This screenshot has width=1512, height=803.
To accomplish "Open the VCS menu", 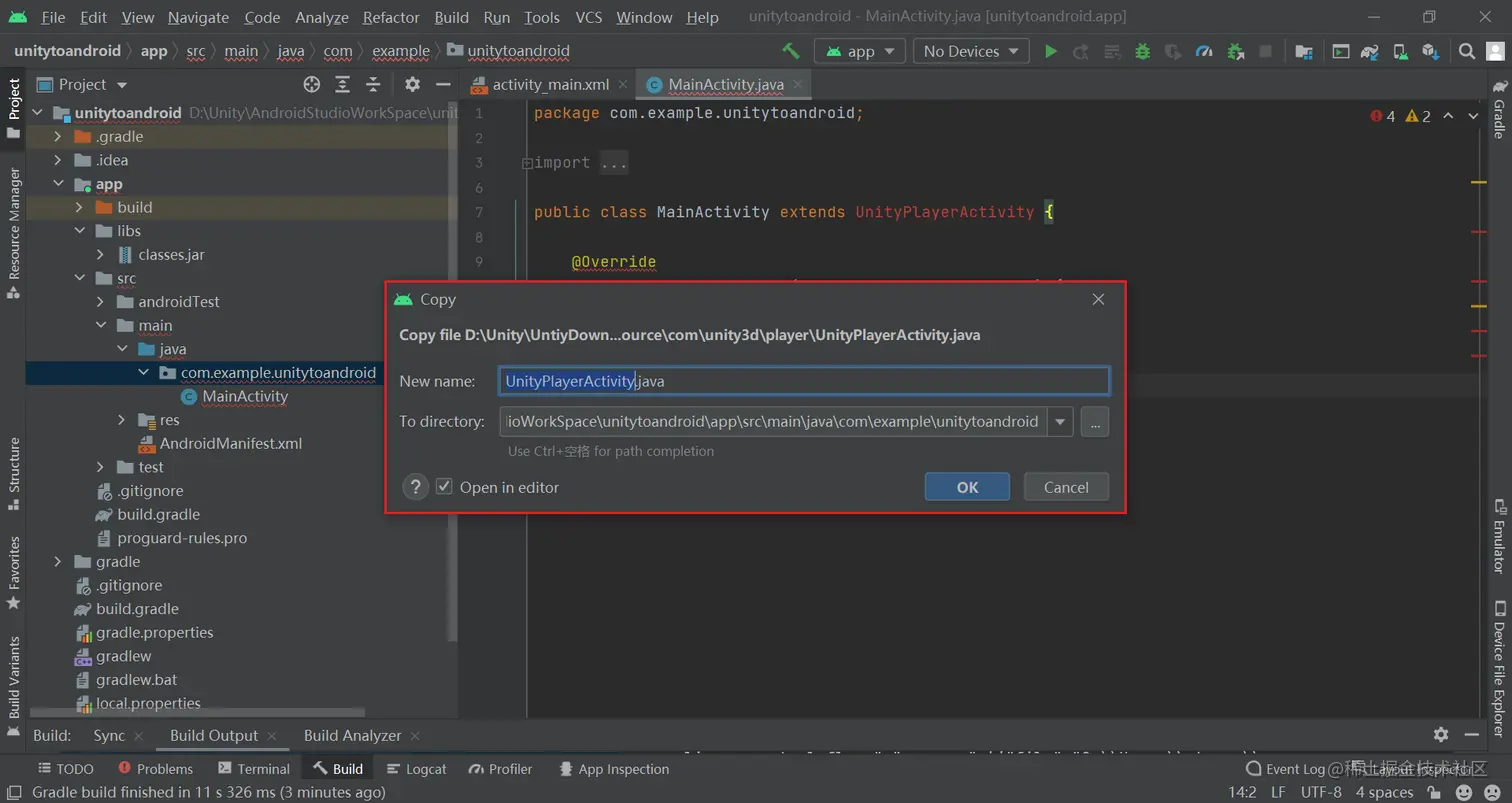I will (589, 17).
